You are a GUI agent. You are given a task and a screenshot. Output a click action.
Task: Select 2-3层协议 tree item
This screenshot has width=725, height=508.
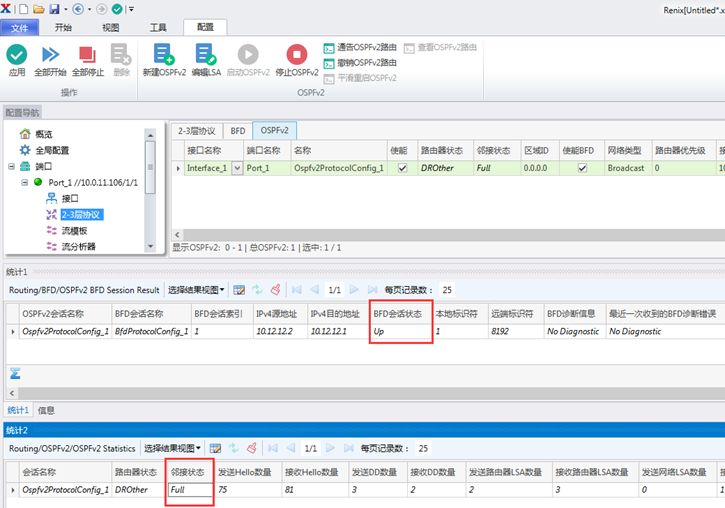pyautogui.click(x=81, y=214)
